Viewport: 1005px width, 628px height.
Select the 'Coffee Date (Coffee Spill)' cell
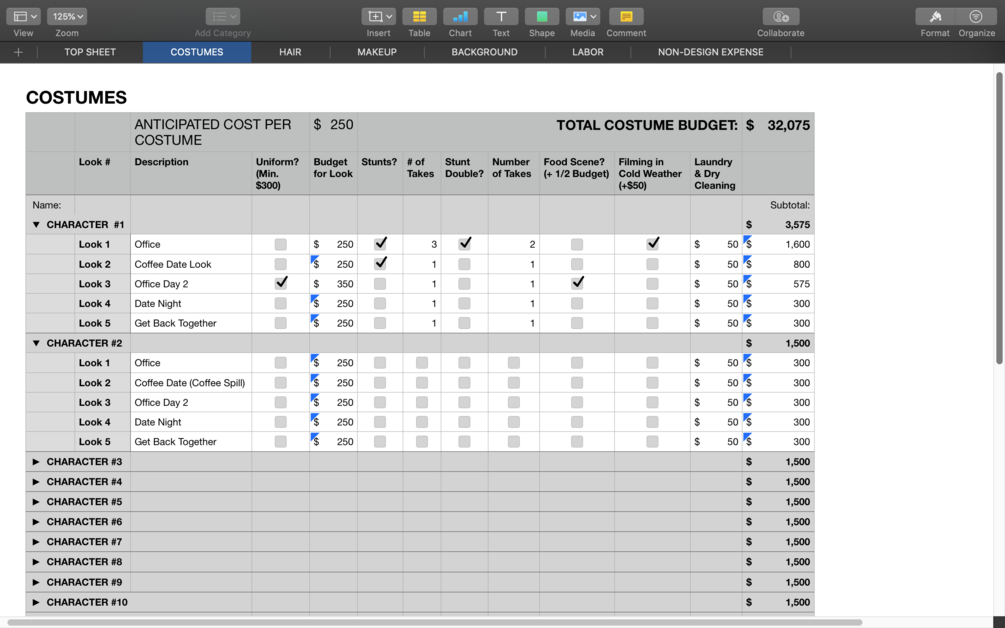[191, 383]
